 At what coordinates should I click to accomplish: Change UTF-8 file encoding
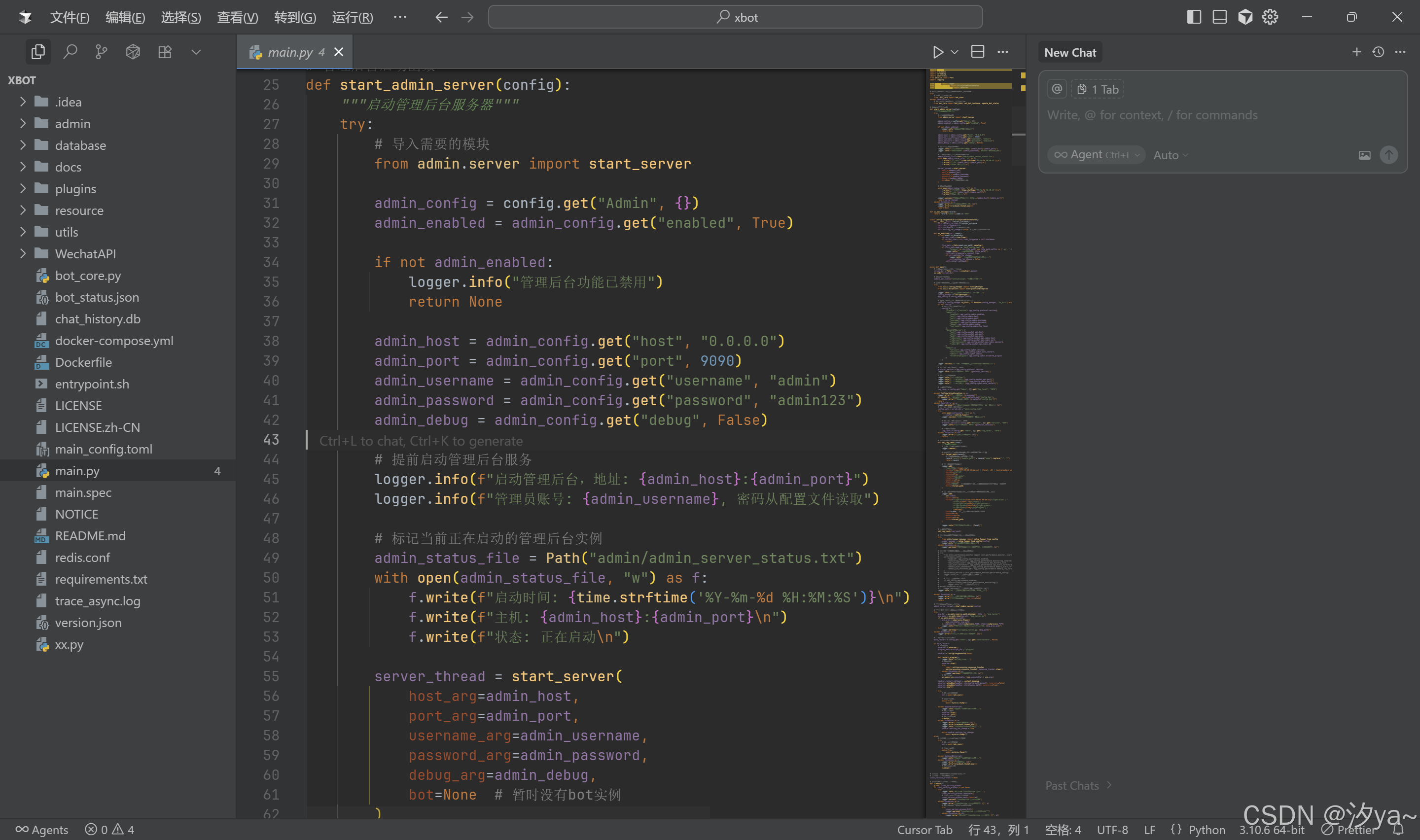[x=1112, y=830]
